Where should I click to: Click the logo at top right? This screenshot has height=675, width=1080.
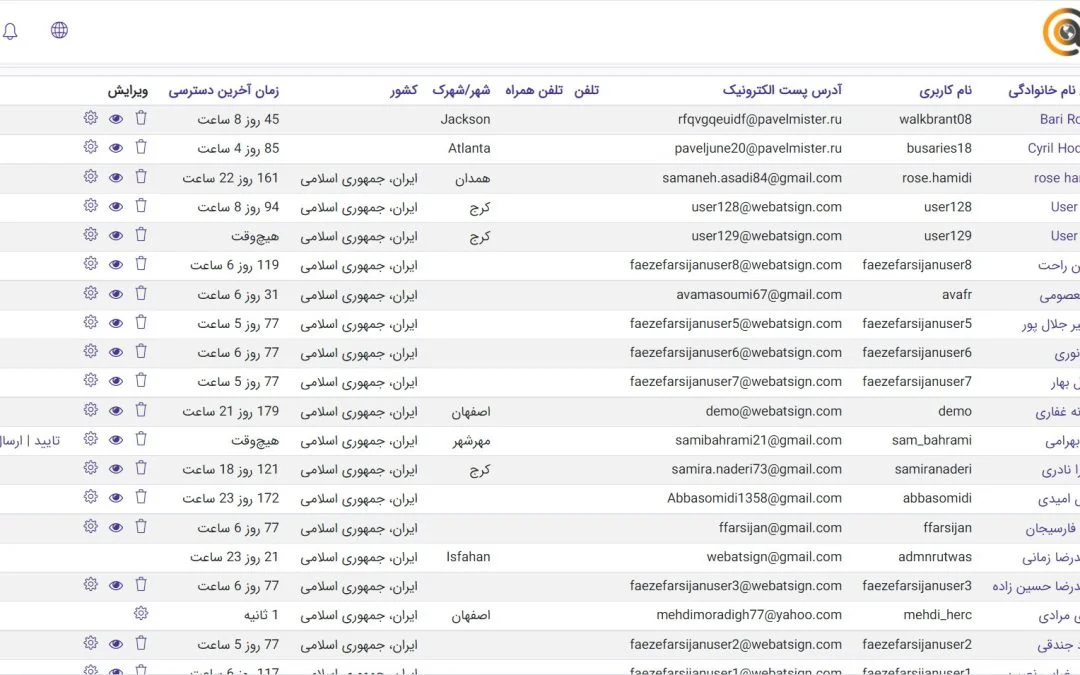click(x=1061, y=33)
